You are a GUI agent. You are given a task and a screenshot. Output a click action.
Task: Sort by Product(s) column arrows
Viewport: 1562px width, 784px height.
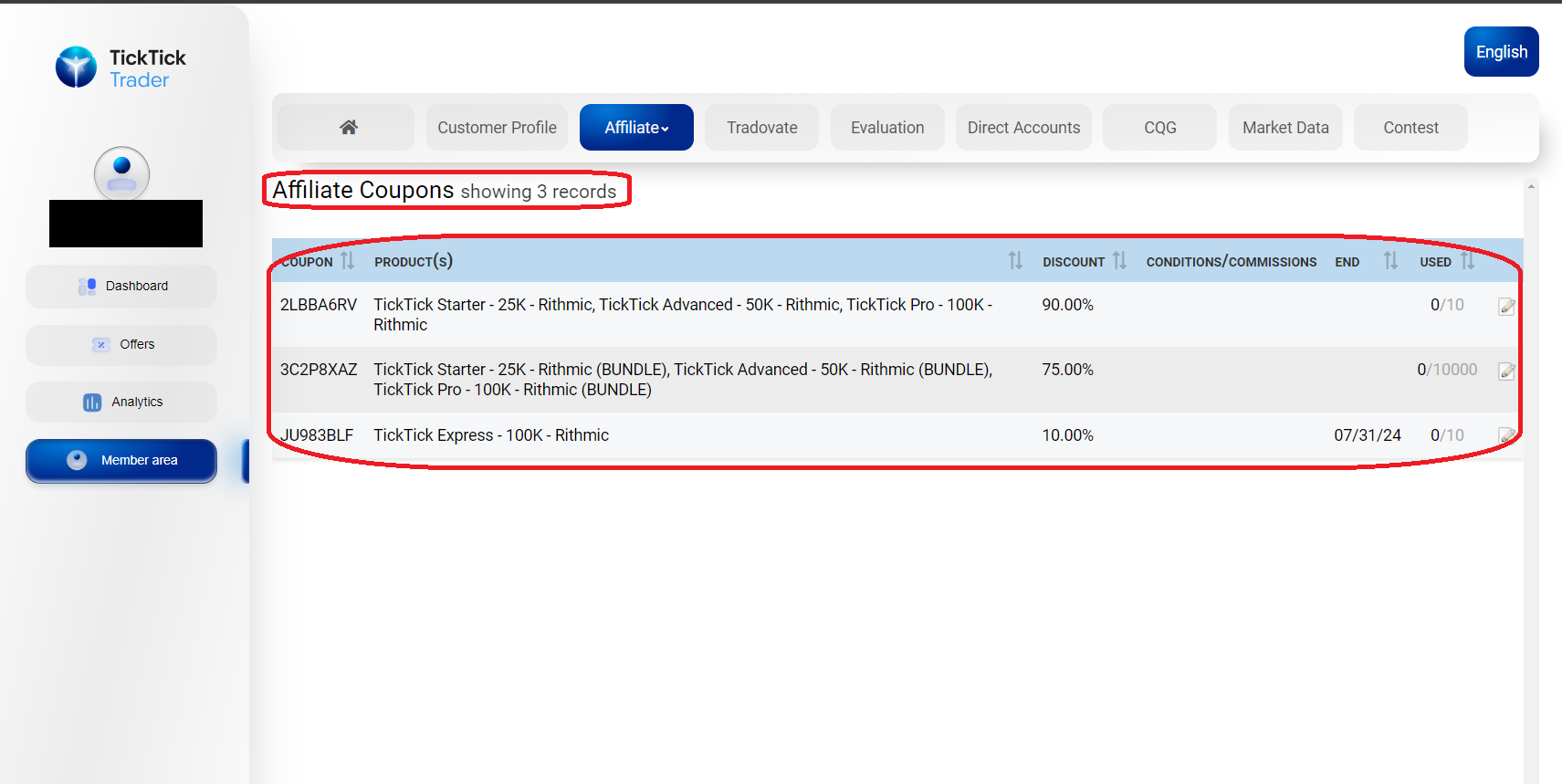click(1015, 261)
